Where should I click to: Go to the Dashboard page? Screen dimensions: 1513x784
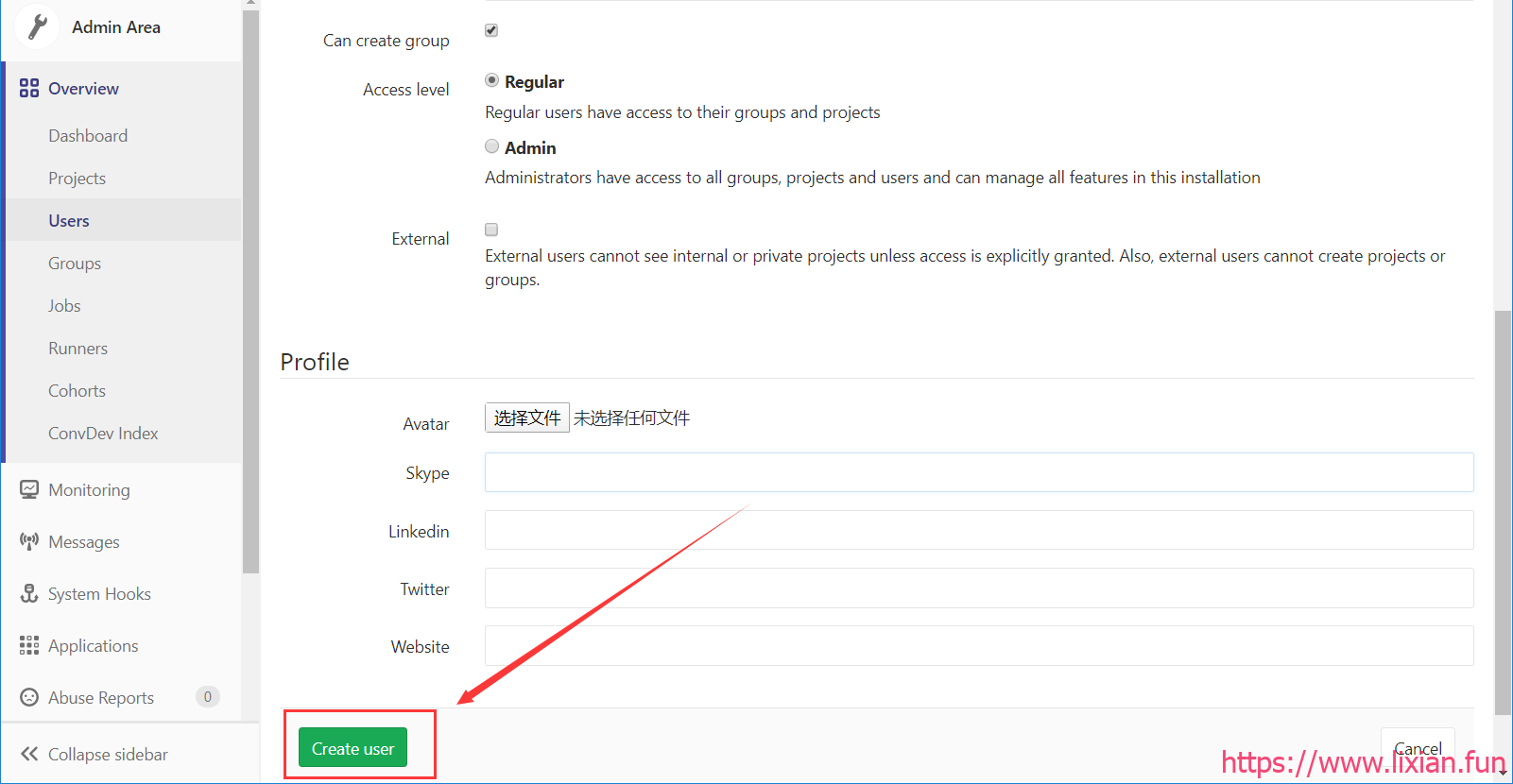(x=88, y=136)
